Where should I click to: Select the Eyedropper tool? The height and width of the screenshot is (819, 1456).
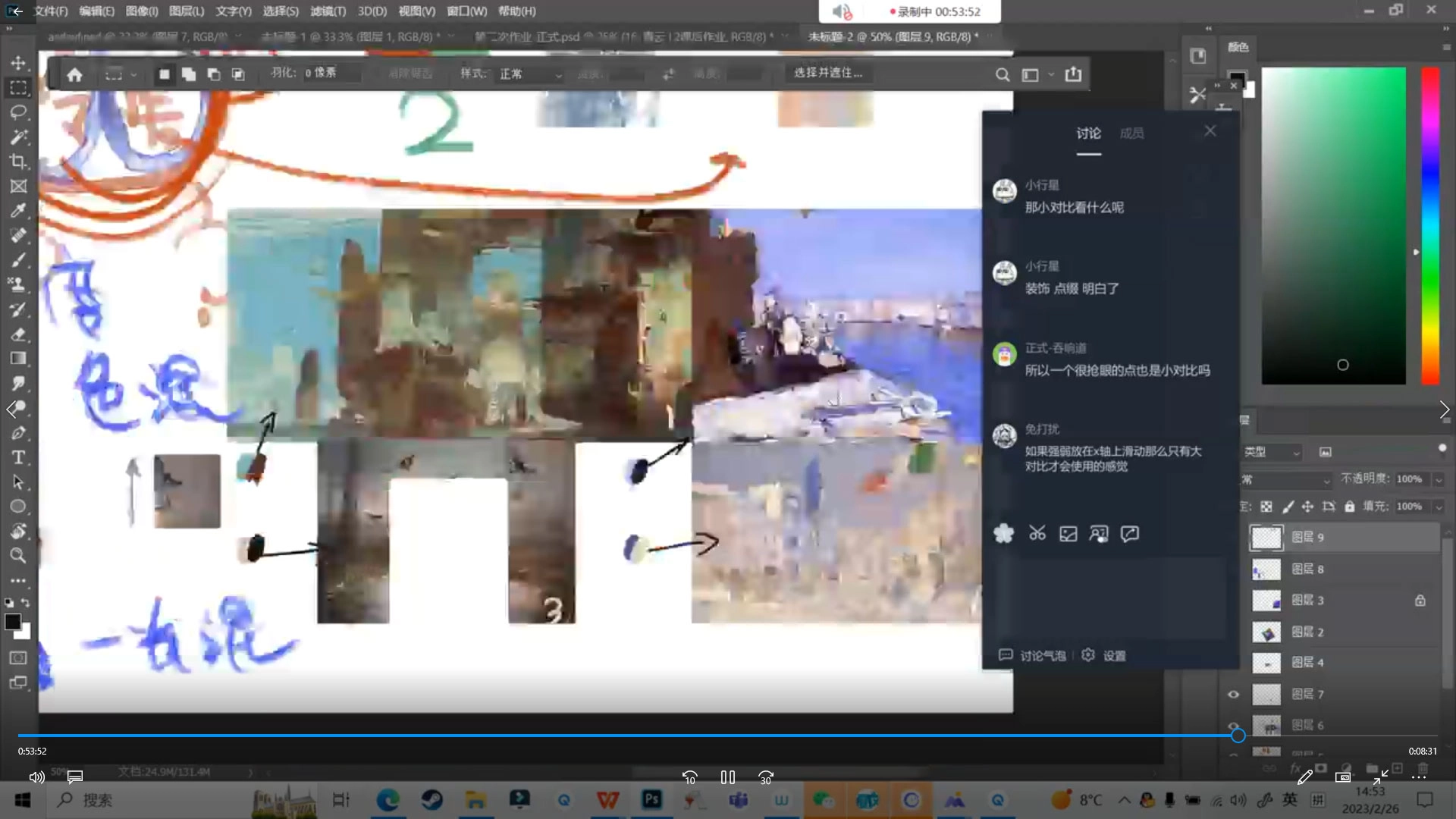click(x=18, y=211)
